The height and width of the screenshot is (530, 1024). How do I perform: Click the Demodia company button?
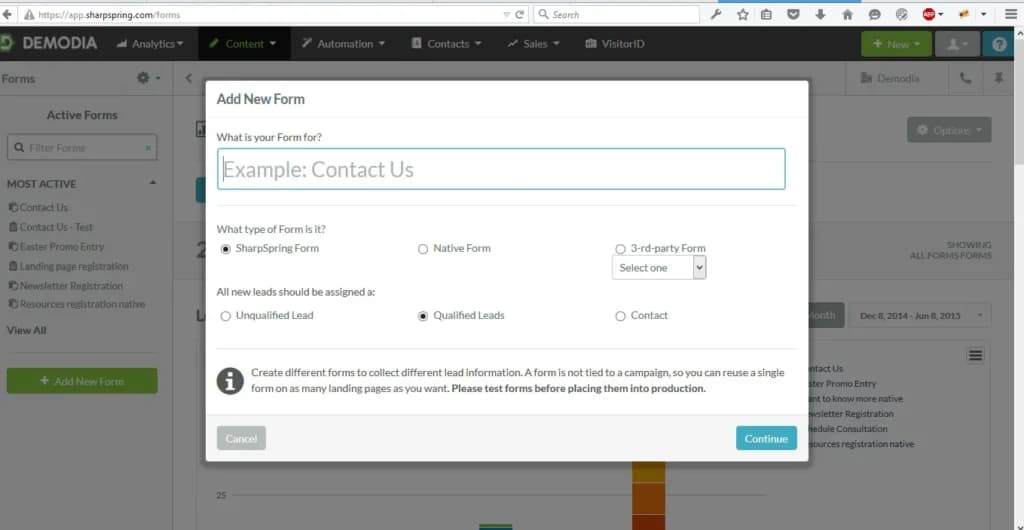pos(890,78)
